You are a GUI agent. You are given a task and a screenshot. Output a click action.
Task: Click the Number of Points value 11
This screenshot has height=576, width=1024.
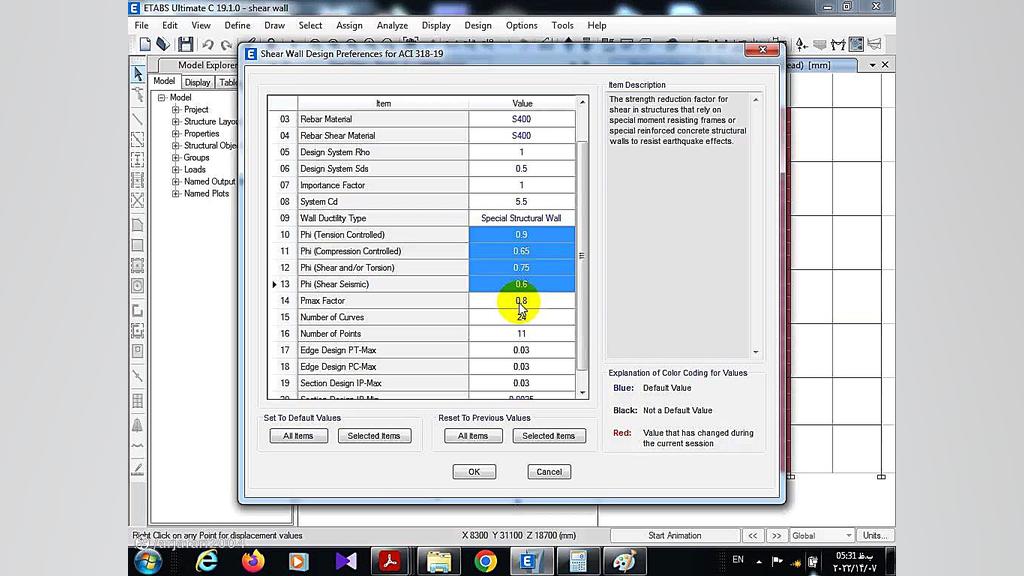522,334
